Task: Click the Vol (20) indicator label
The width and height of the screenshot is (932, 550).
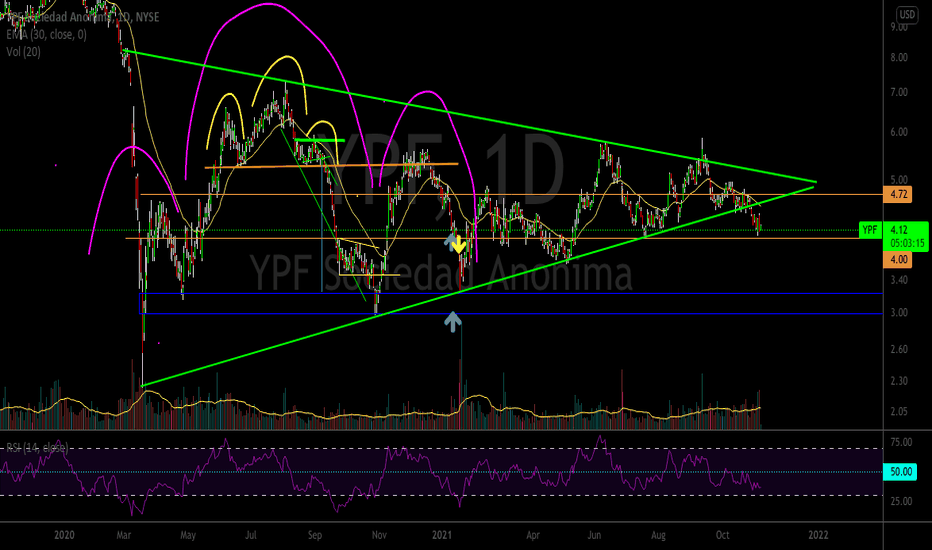Action: pos(24,52)
